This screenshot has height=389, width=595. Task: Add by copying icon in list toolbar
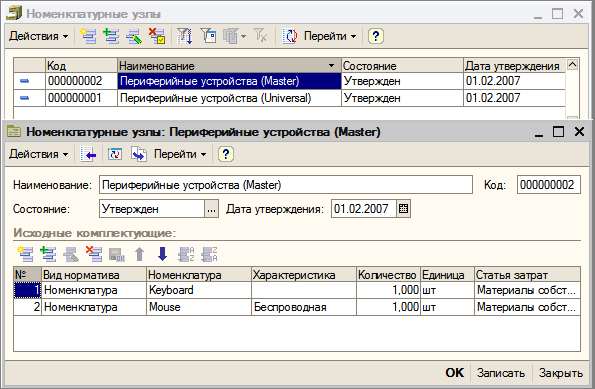coord(111,36)
